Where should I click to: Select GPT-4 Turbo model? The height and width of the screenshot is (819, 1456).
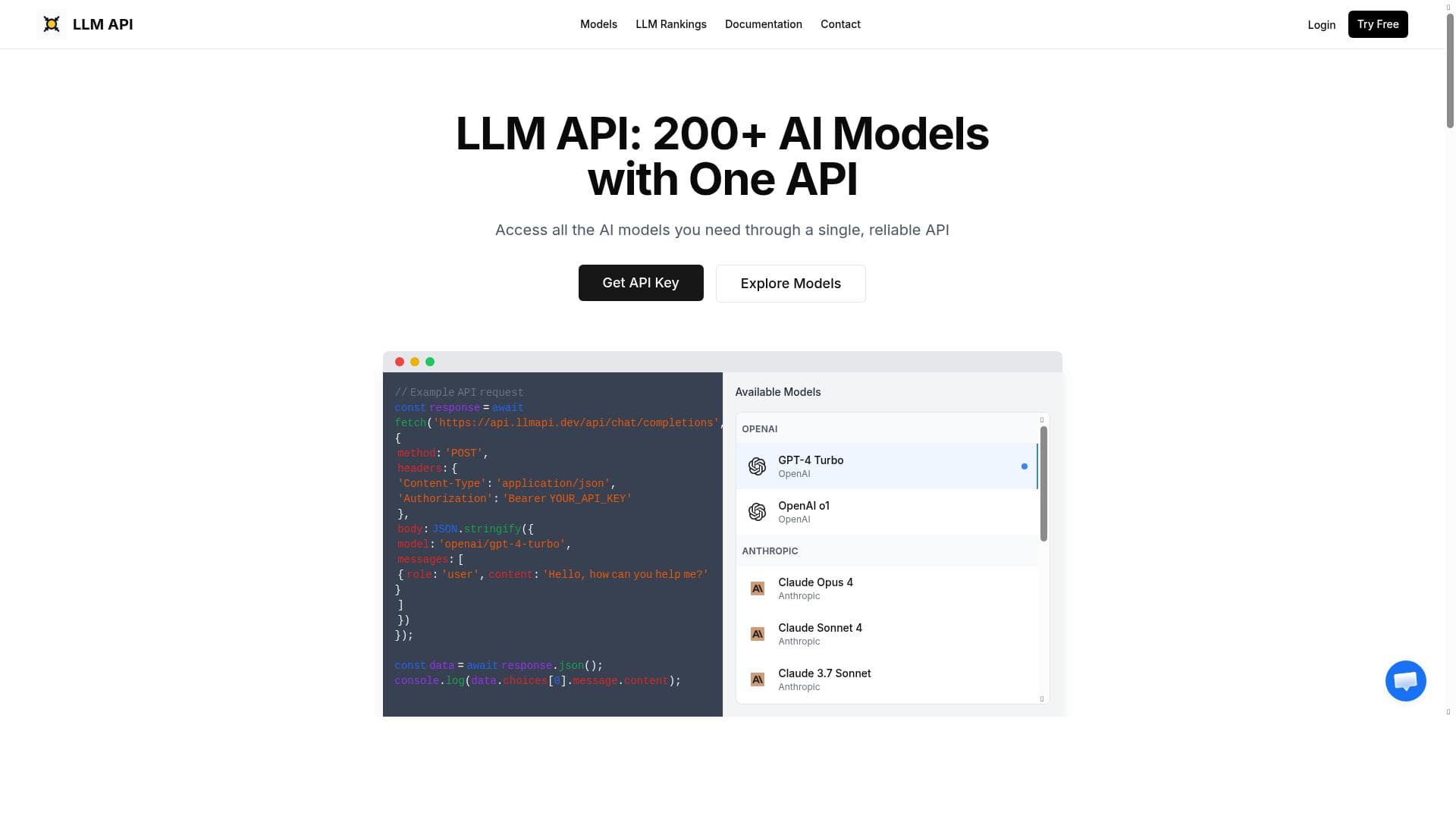[887, 466]
